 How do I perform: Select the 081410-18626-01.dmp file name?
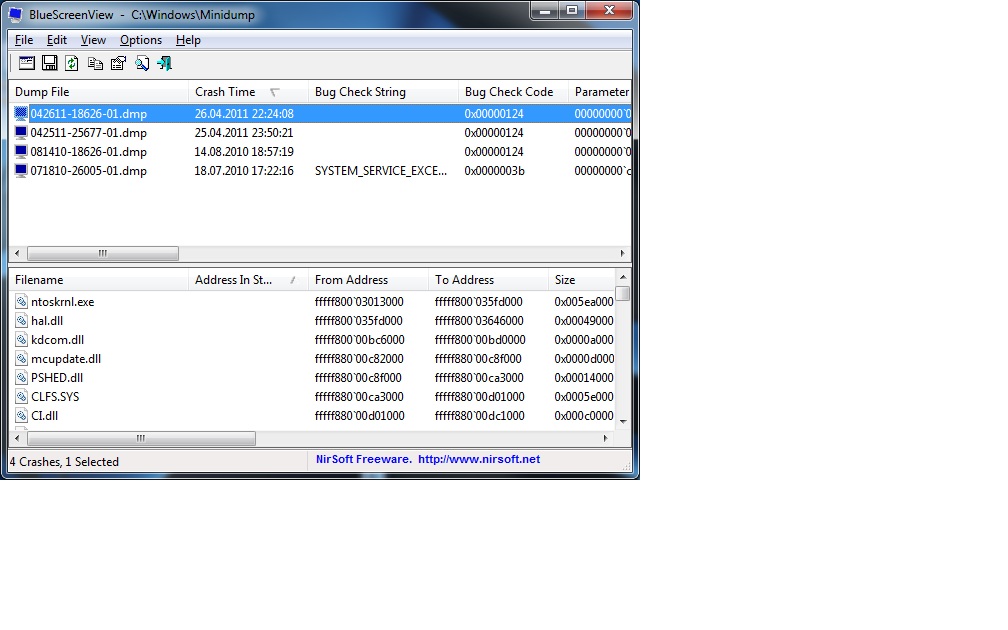tap(89, 152)
